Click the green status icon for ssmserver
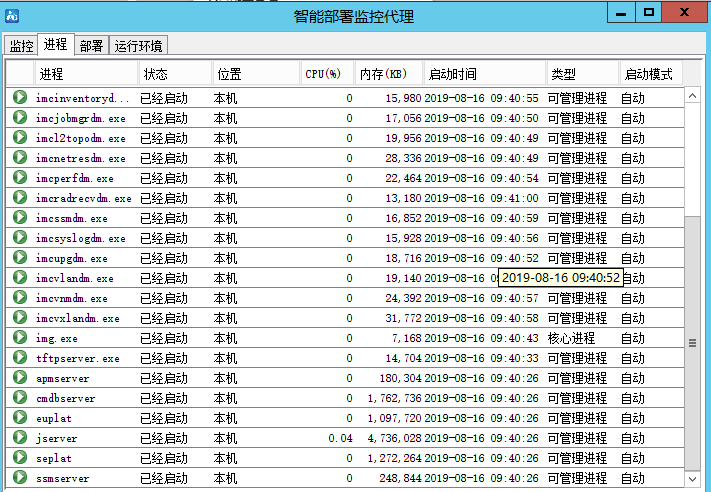The width and height of the screenshot is (711, 492). 20,477
